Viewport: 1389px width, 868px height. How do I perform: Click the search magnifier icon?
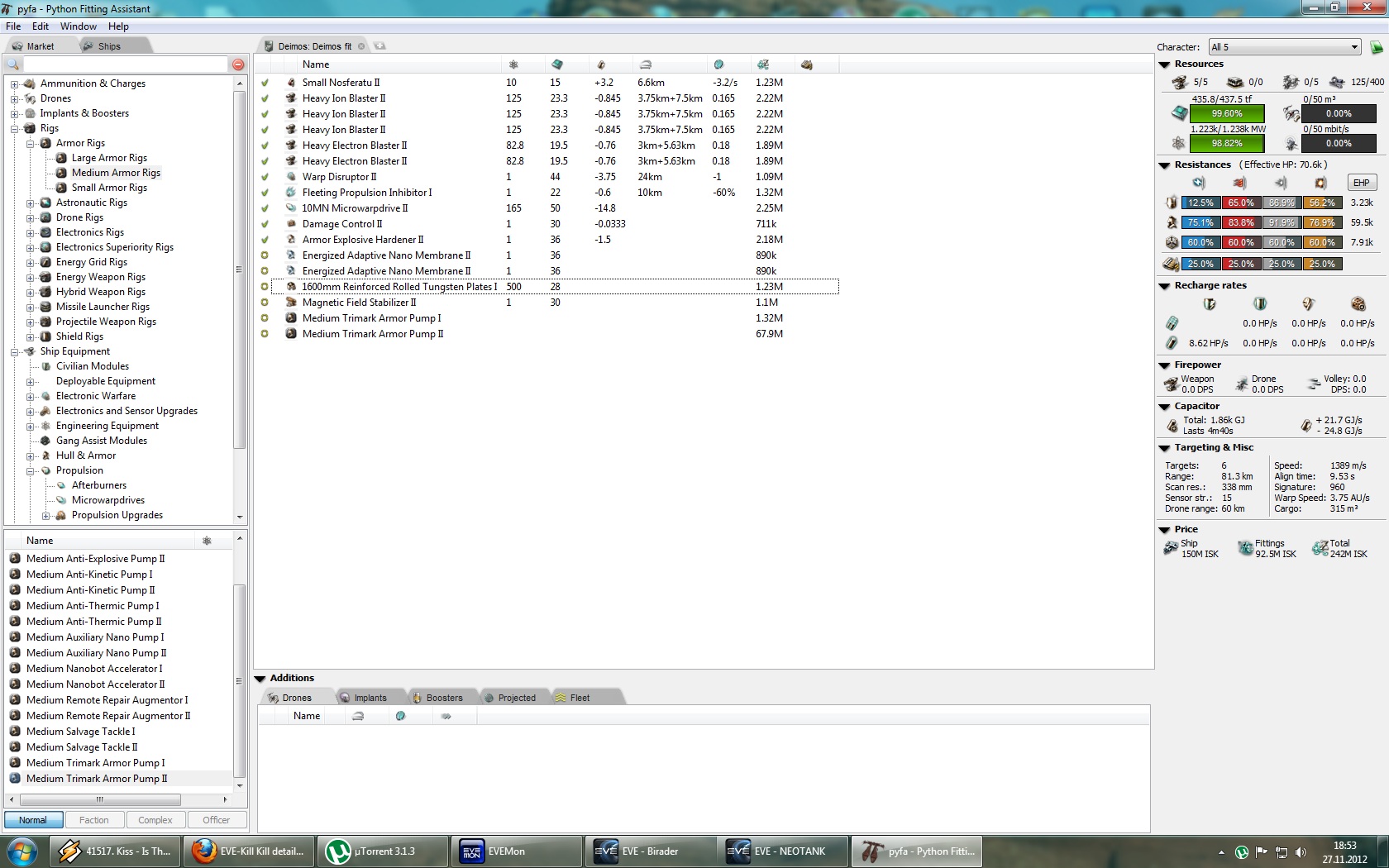[13, 64]
